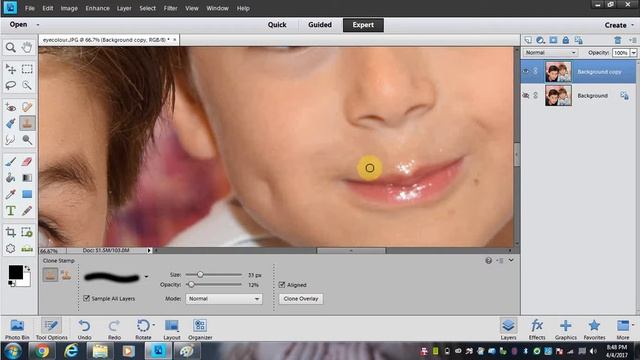Toggle the Tool Options panel

click(x=51, y=329)
